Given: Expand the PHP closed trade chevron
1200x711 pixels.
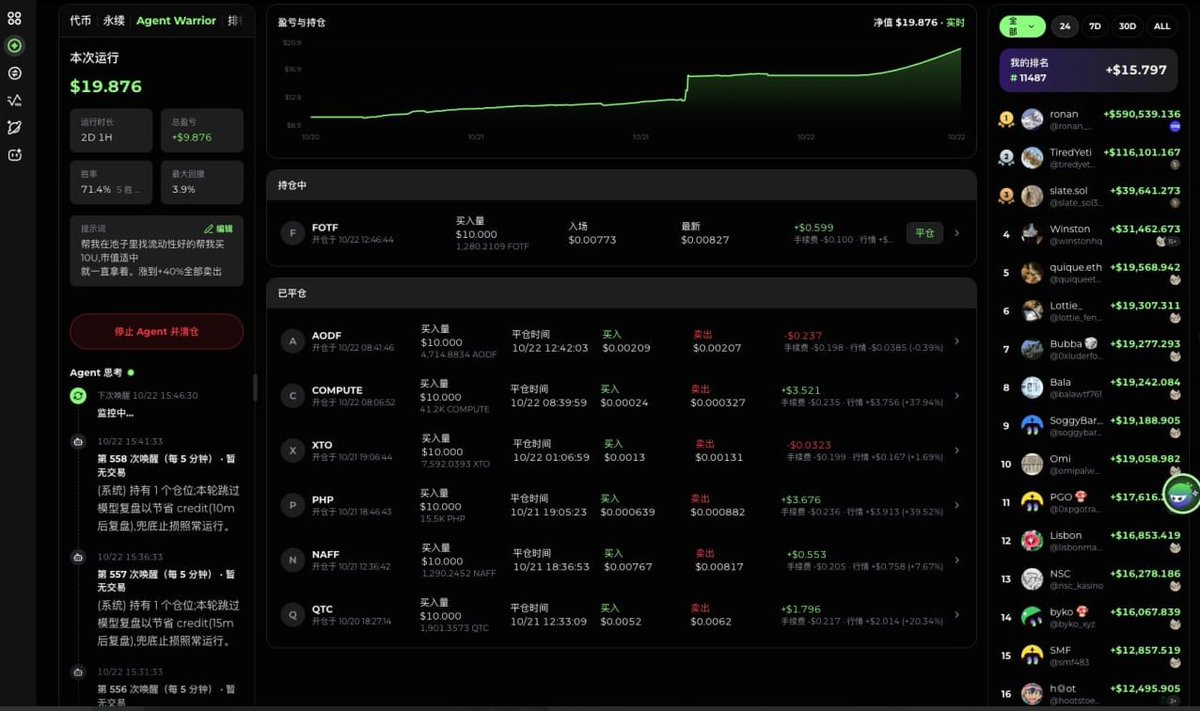Looking at the screenshot, I should [957, 505].
